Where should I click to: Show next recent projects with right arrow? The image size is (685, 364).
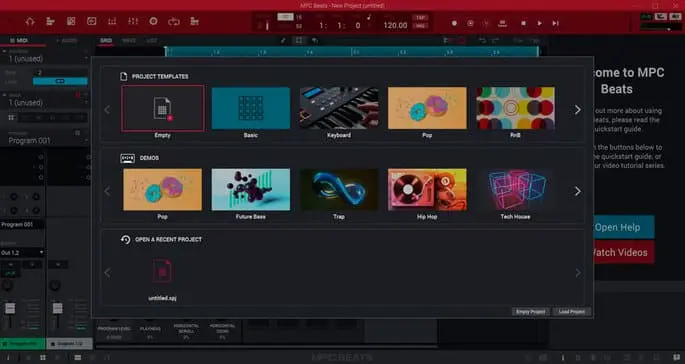tap(578, 273)
